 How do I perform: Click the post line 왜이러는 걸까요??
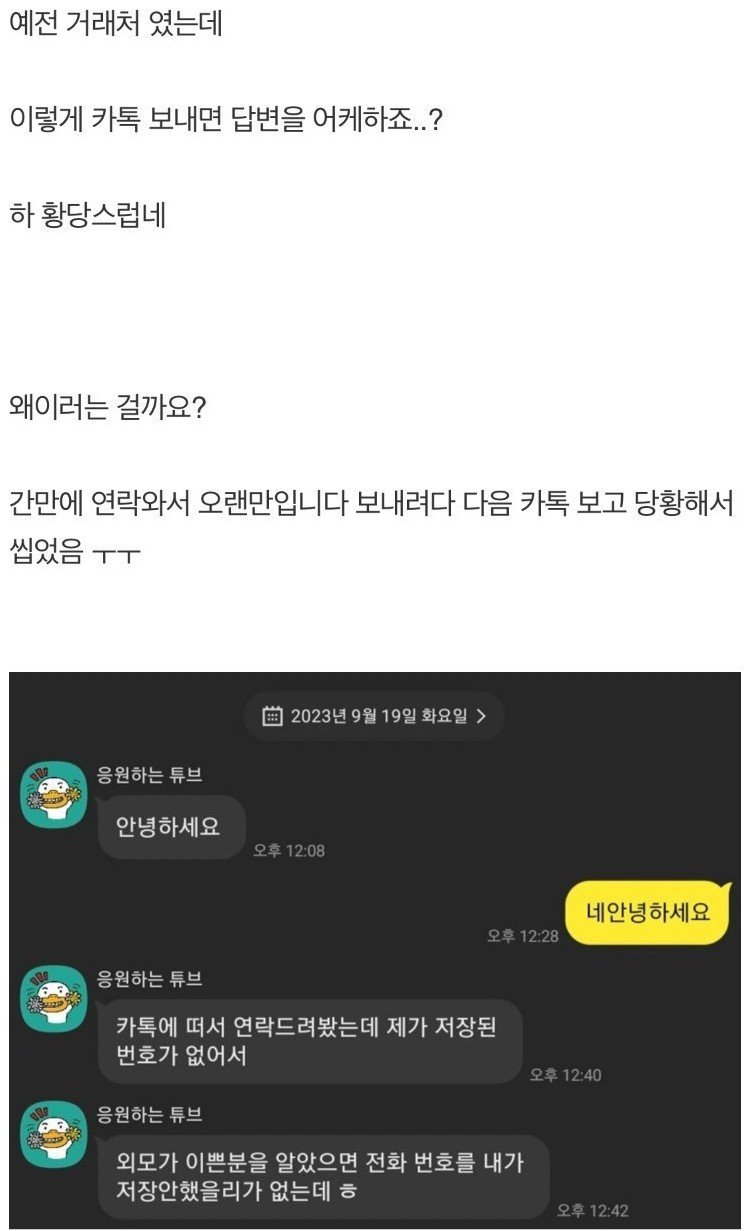click(107, 408)
